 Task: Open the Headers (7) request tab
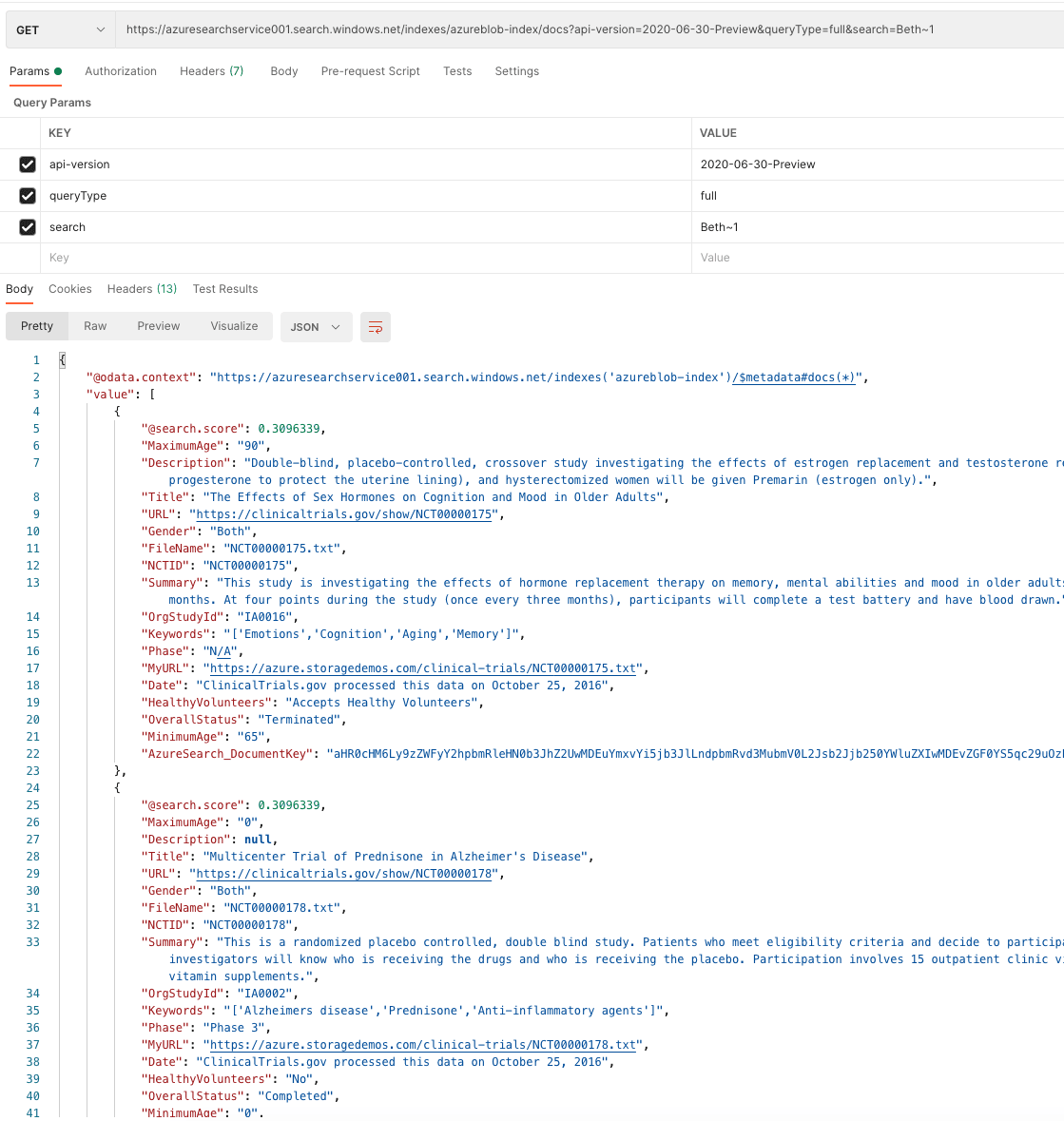211,71
